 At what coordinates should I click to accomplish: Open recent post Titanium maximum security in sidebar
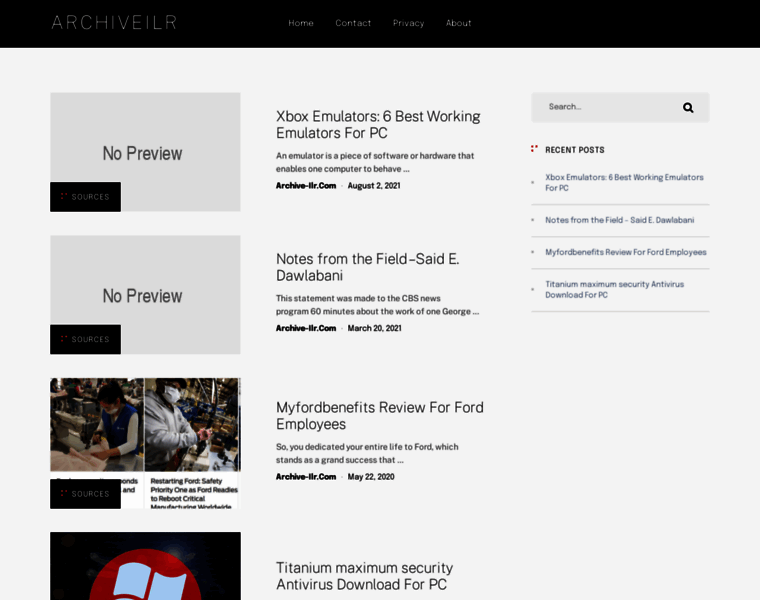615,289
